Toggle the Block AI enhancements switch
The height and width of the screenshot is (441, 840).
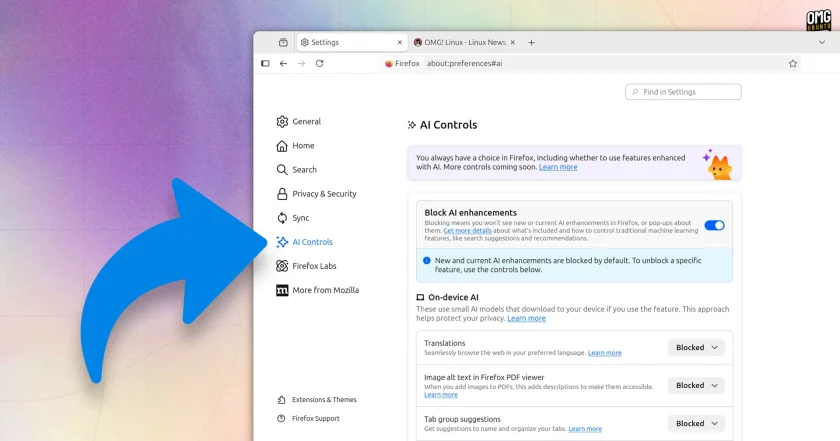[x=715, y=226]
